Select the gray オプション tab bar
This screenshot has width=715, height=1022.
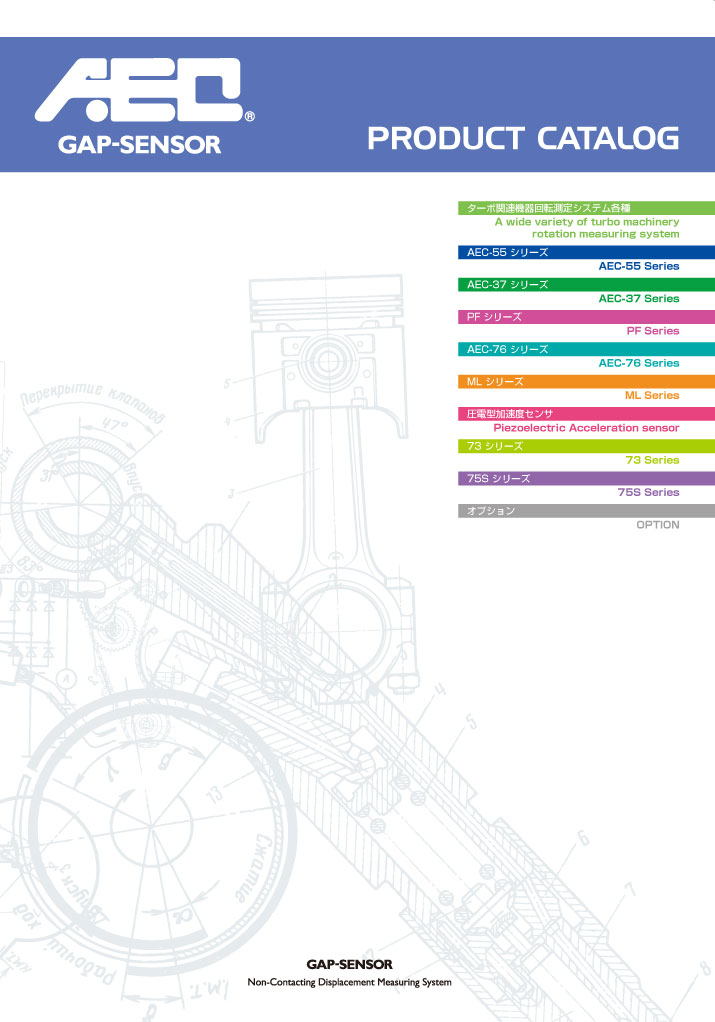coord(585,511)
